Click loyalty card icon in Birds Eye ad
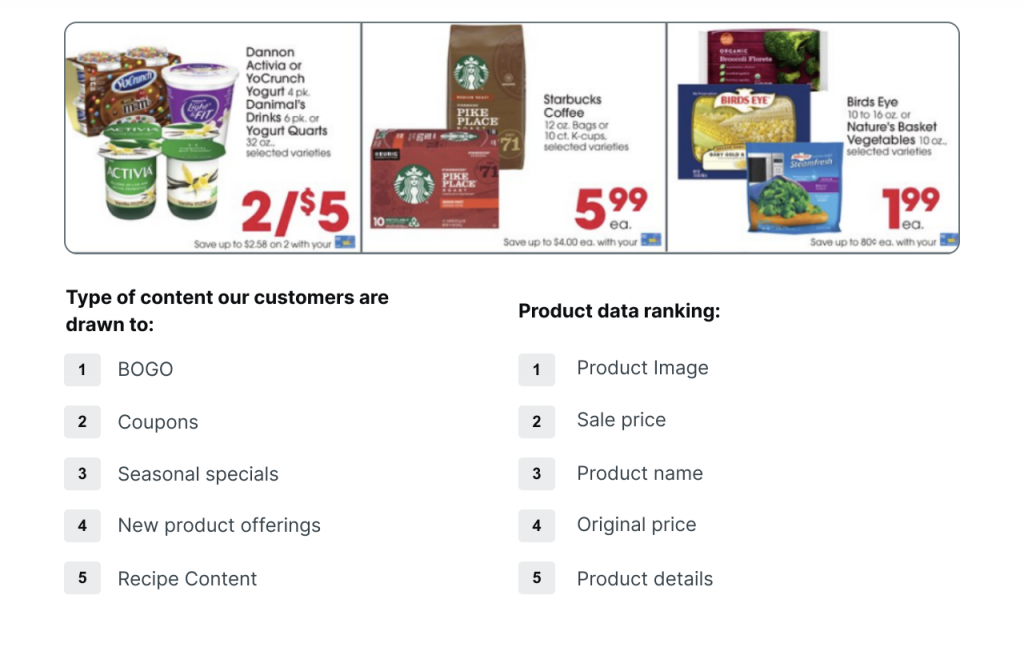The image size is (1024, 647). [948, 241]
